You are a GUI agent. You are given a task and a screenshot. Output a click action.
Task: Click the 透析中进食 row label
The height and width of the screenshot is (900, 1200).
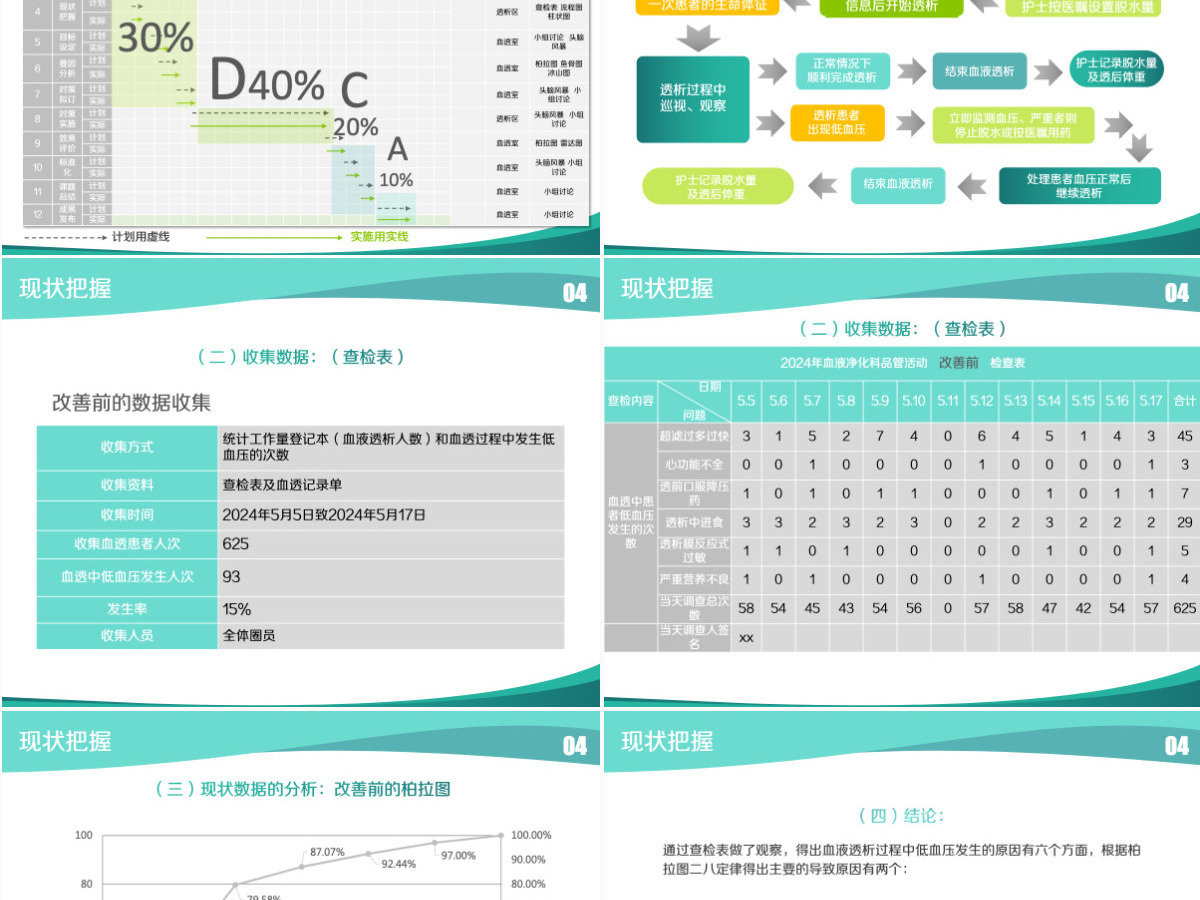(x=694, y=522)
